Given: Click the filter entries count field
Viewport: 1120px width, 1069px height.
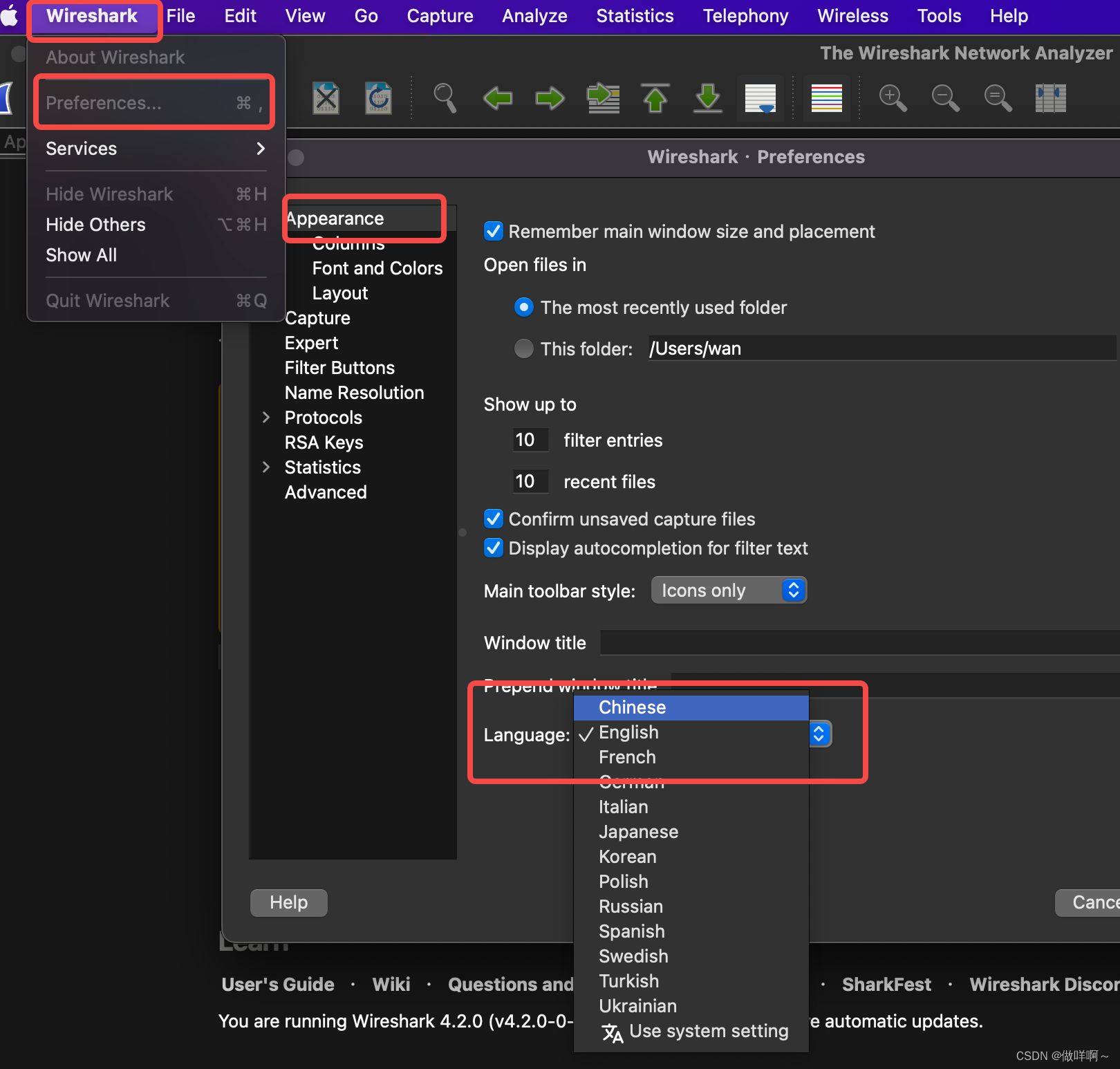Looking at the screenshot, I should pos(530,440).
